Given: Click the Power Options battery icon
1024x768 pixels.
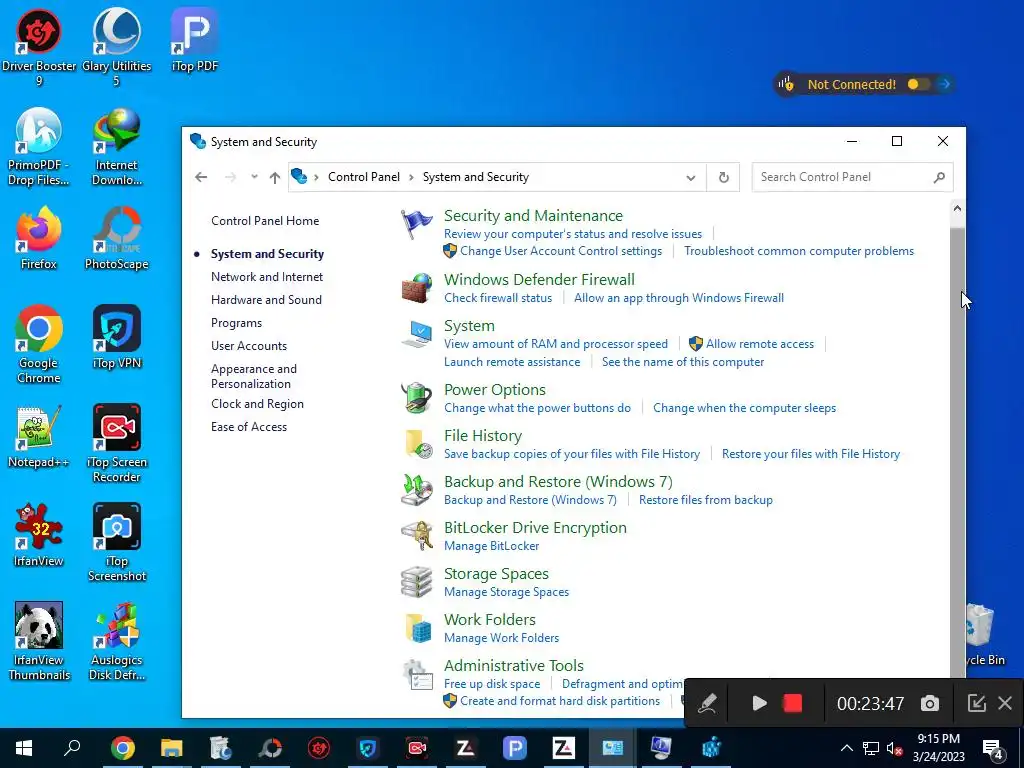Looking at the screenshot, I should point(417,398).
